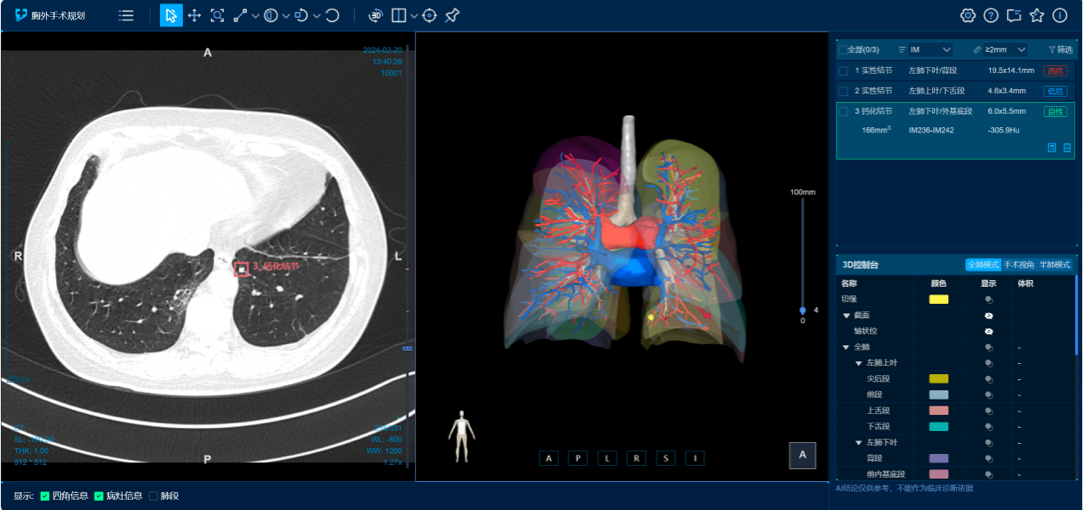This screenshot has width=1084, height=510.
Task: Click the crosshair locate icon
Action: click(429, 16)
